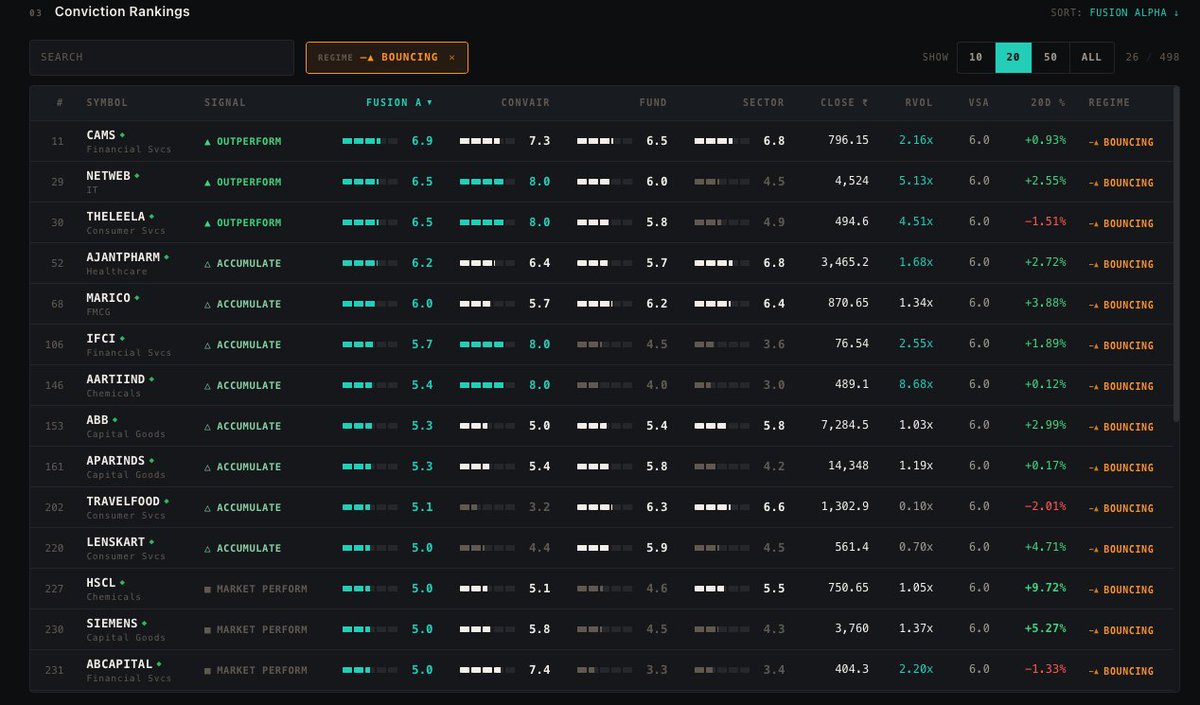Click the -2.01% 20D change value
This screenshot has width=1200, height=705.
click(1045, 507)
